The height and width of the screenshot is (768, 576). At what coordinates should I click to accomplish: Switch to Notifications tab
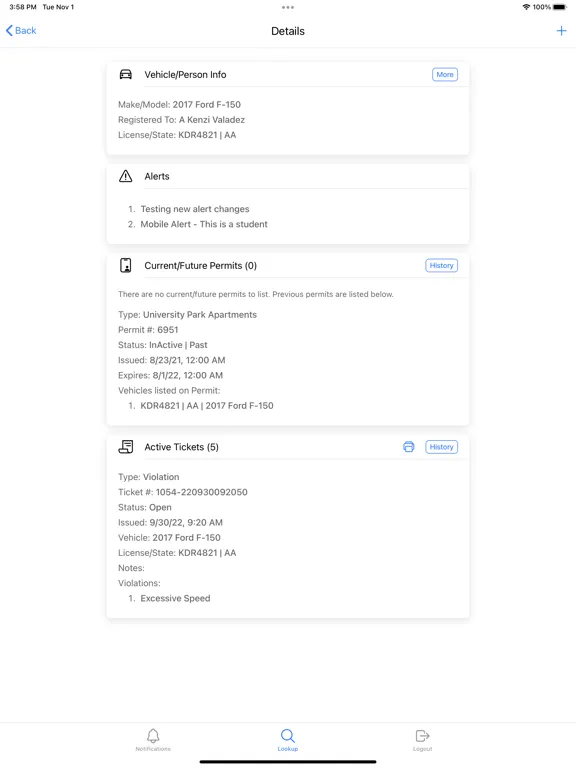[x=153, y=740]
